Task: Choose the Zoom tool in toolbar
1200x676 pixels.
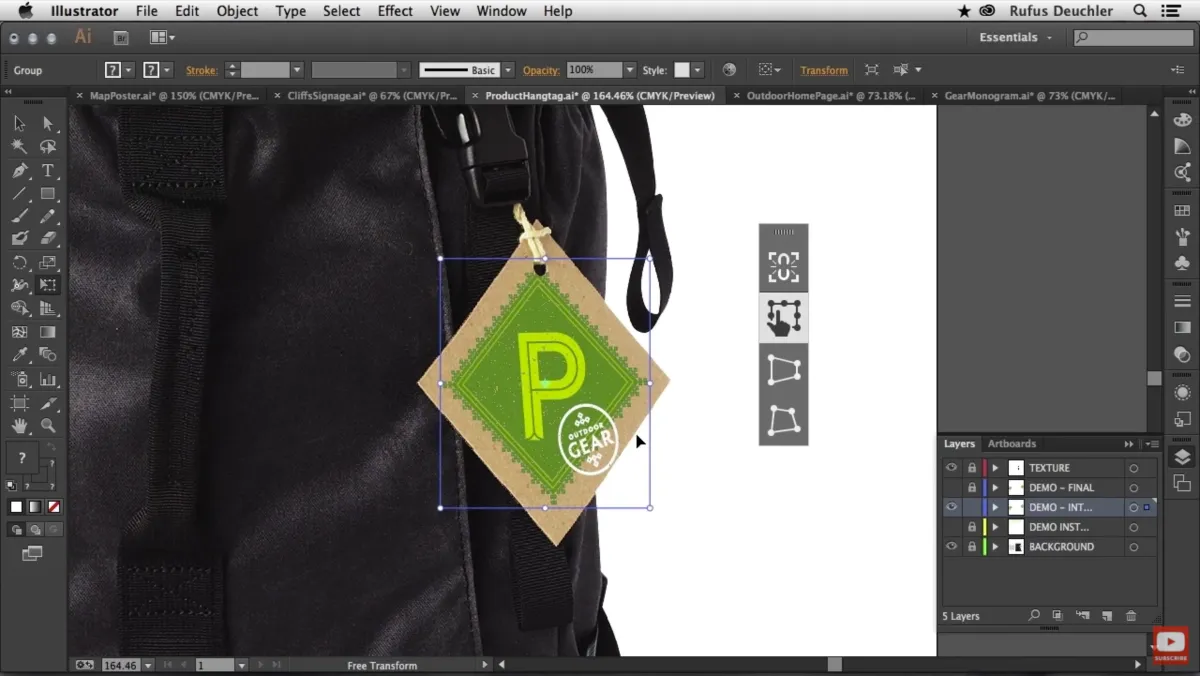Action: click(47, 426)
